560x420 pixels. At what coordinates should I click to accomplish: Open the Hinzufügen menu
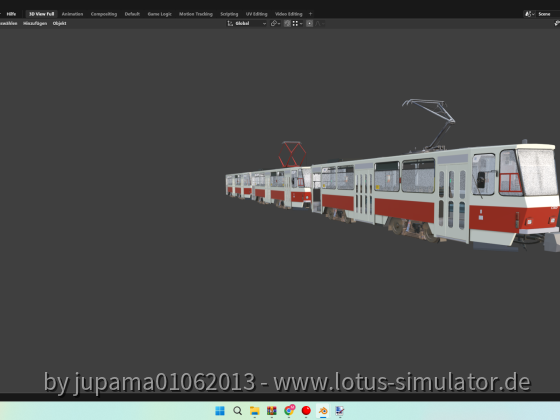[35, 23]
